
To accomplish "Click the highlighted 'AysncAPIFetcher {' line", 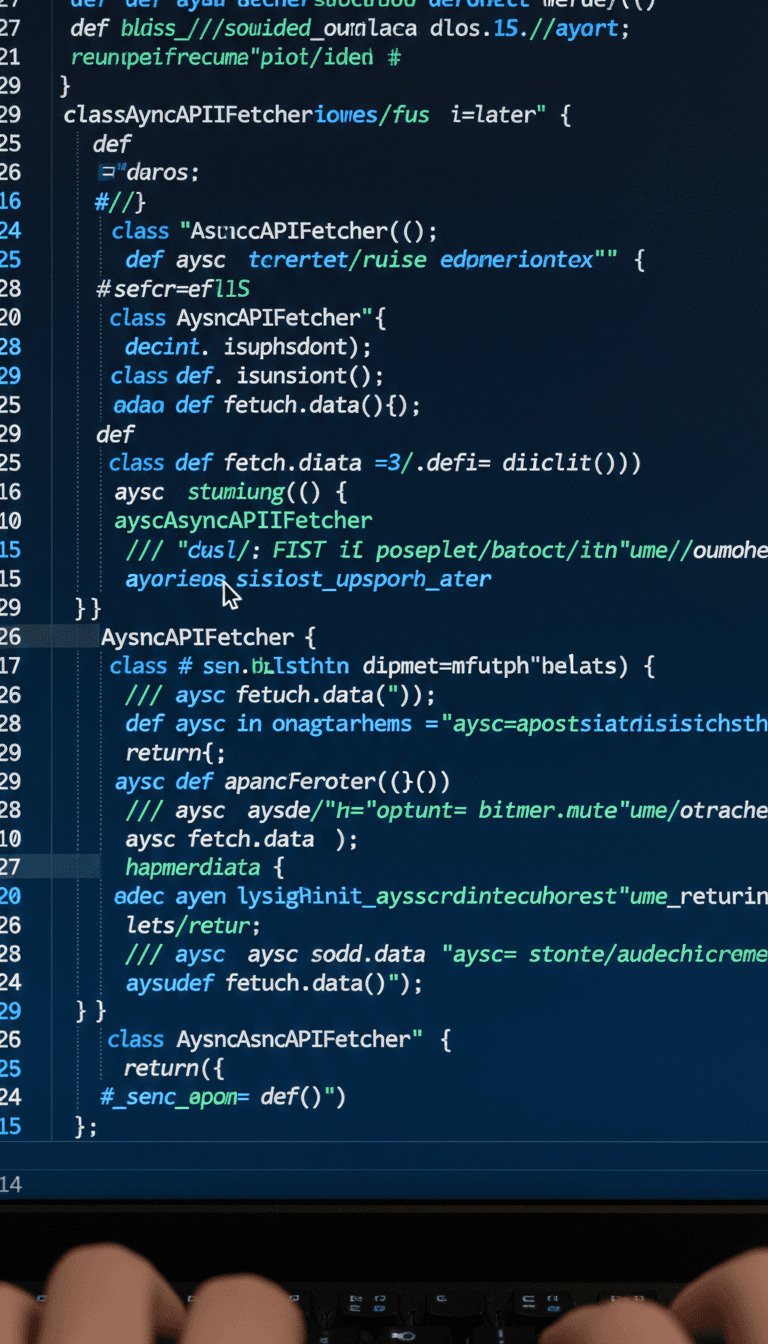I will [209, 637].
